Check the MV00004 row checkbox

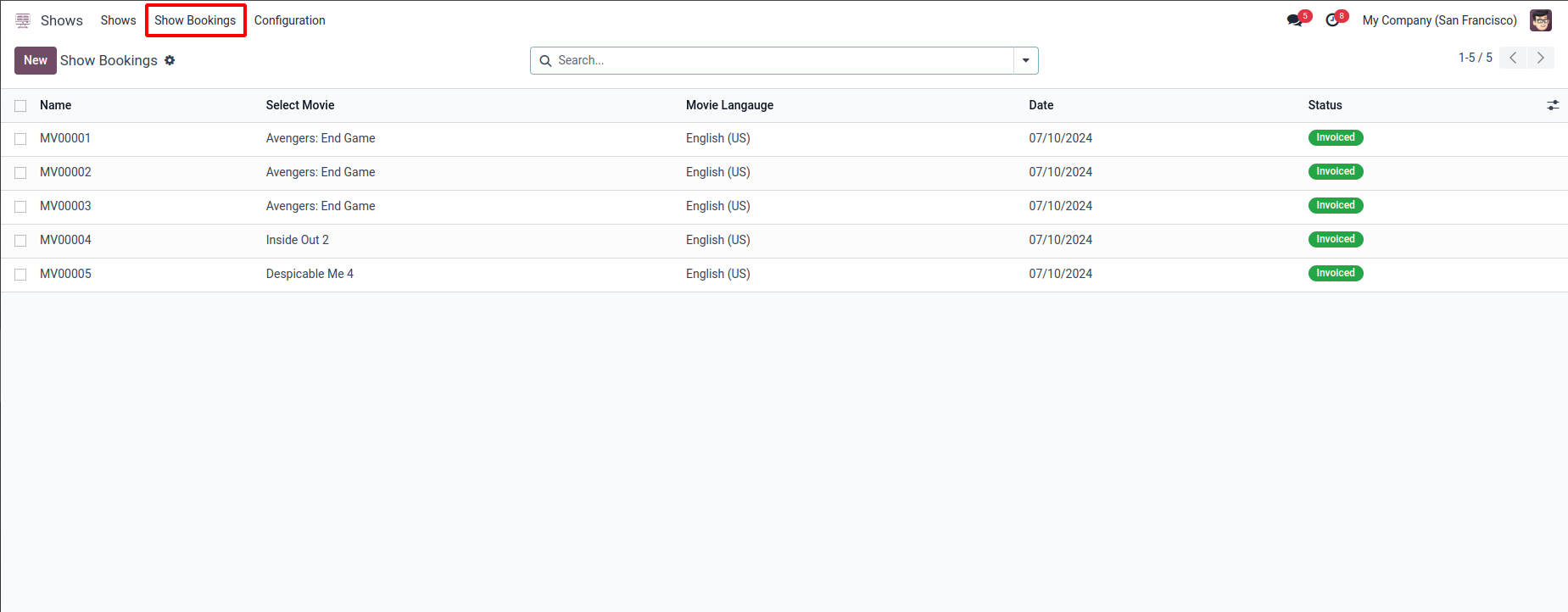[20, 241]
